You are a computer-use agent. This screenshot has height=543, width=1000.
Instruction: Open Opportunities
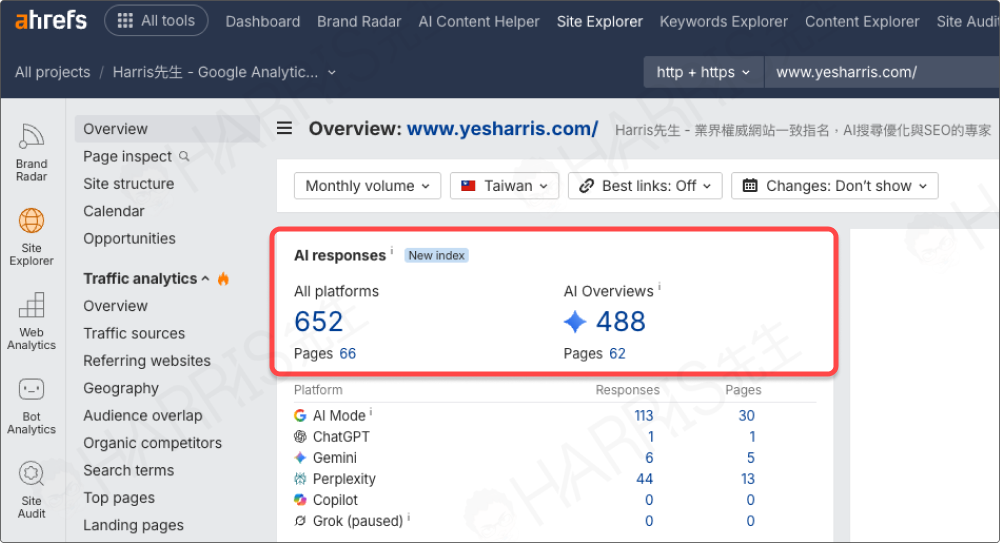coord(129,239)
